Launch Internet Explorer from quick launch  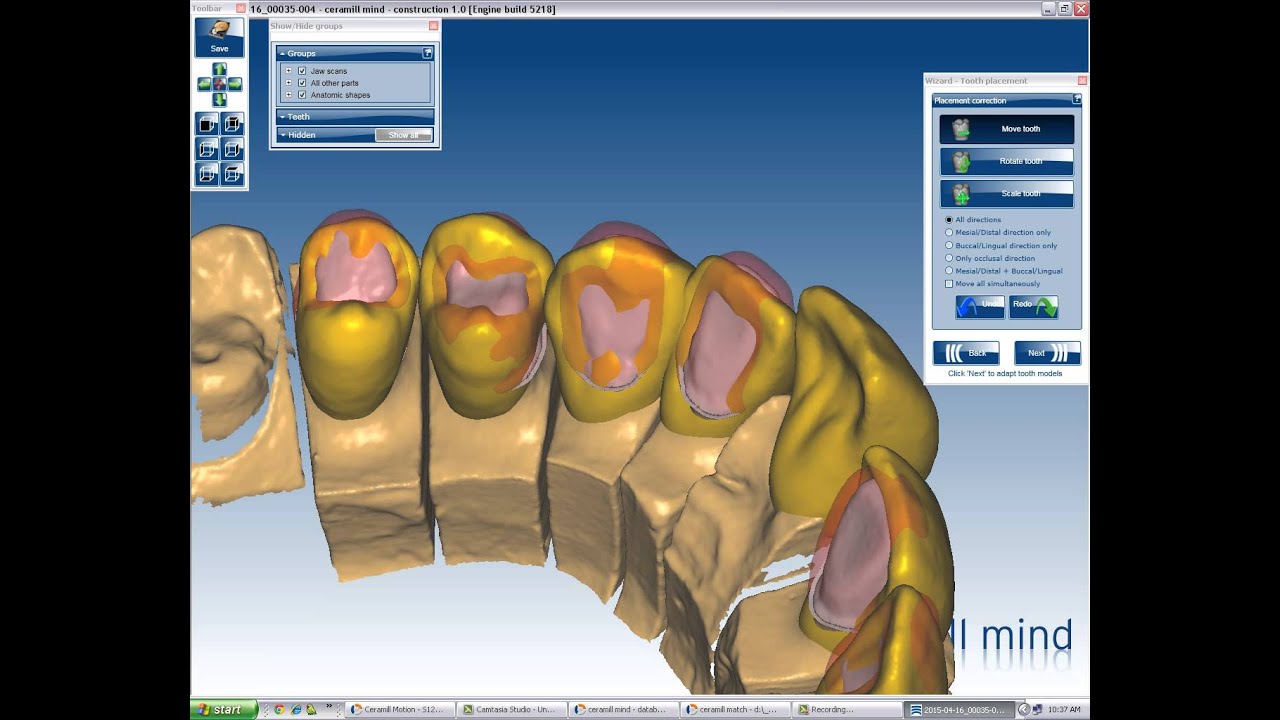pyautogui.click(x=295, y=709)
